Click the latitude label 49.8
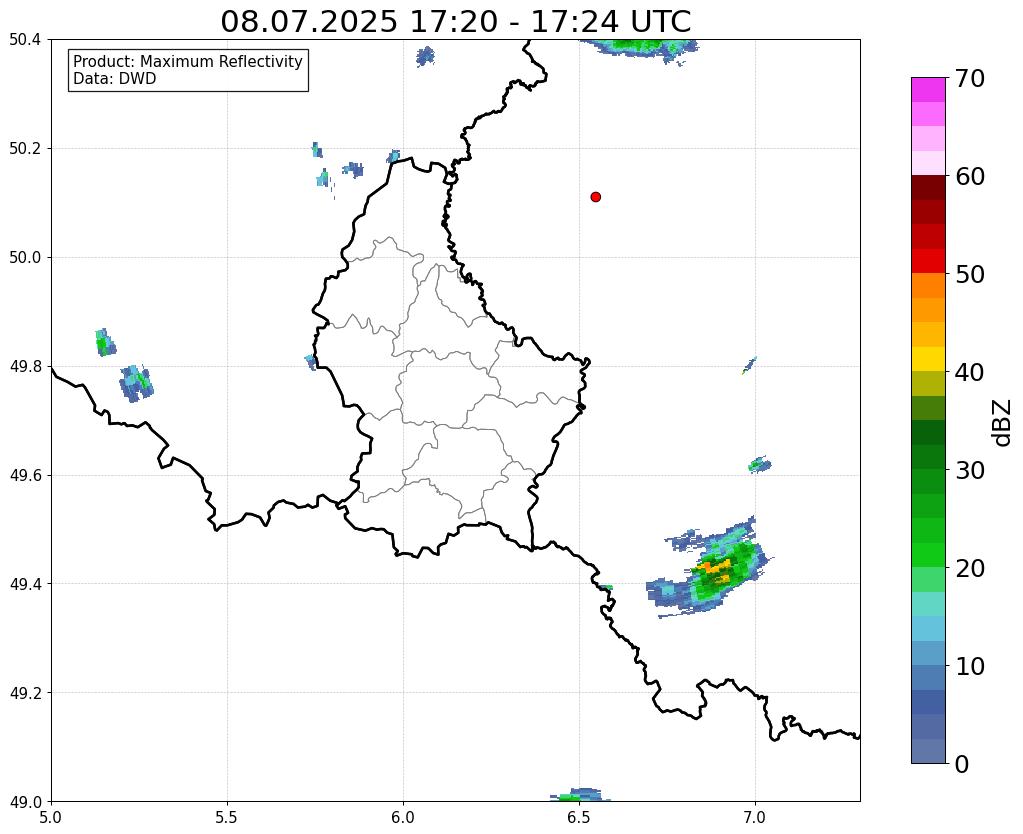Image resolution: width=1023 pixels, height=834 pixels. coord(25,367)
